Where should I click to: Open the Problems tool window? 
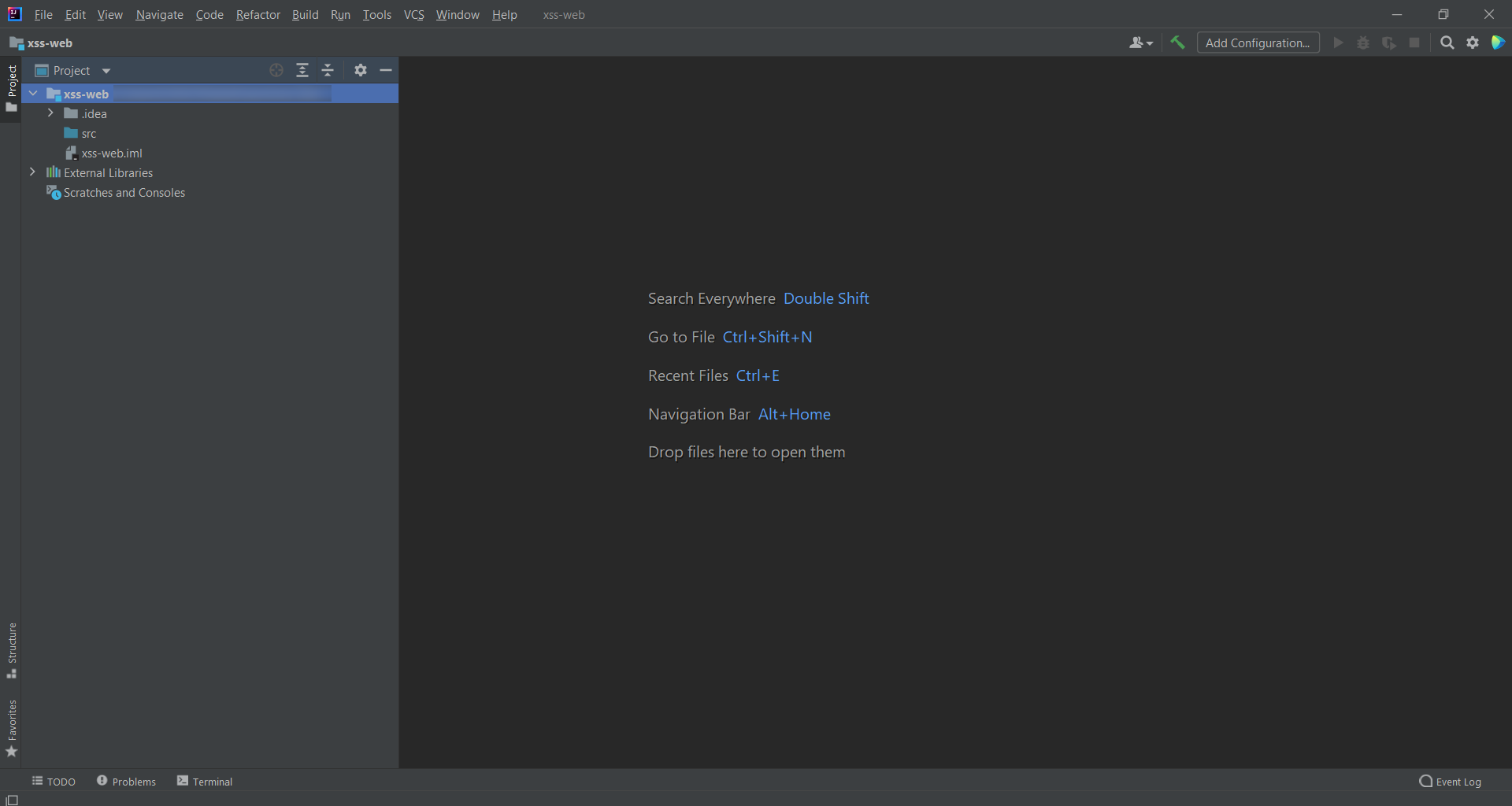click(x=126, y=781)
